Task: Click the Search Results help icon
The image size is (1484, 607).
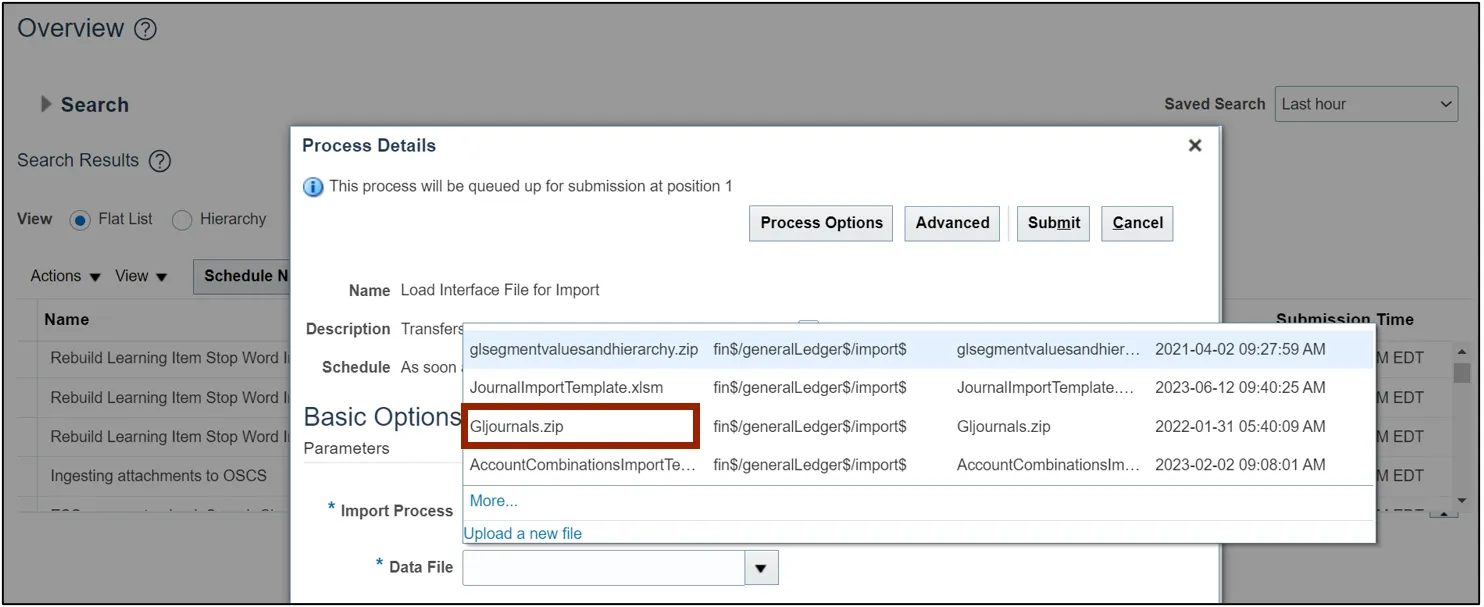Action: 160,161
